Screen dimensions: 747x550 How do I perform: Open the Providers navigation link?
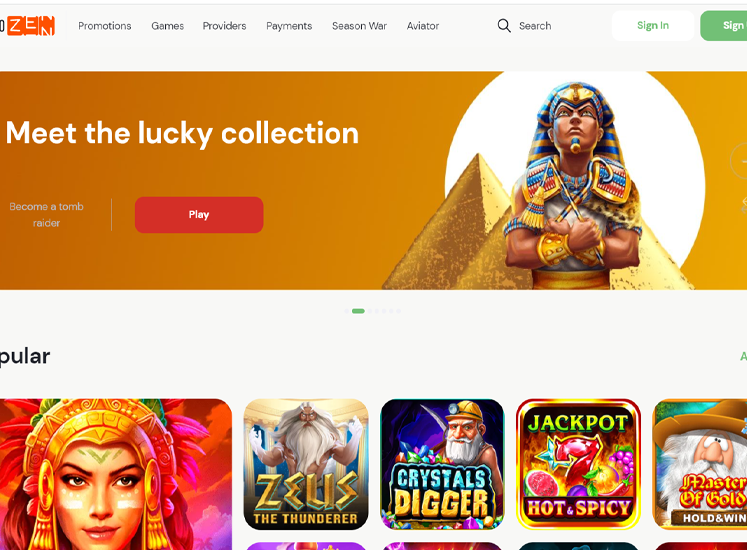click(224, 26)
